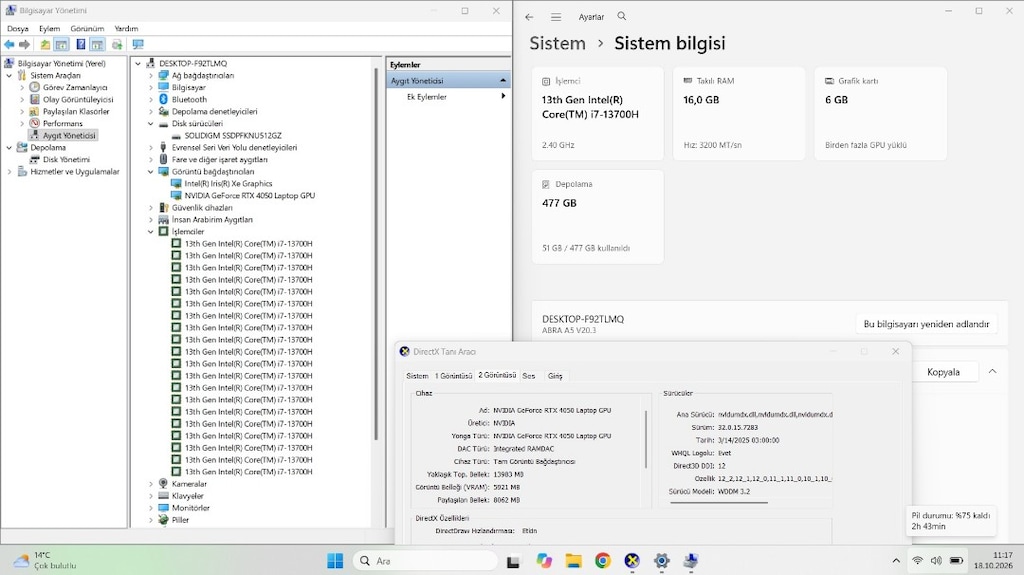This screenshot has height=575, width=1024.
Task: Open File Explorer from the taskbar
Action: coord(573,561)
